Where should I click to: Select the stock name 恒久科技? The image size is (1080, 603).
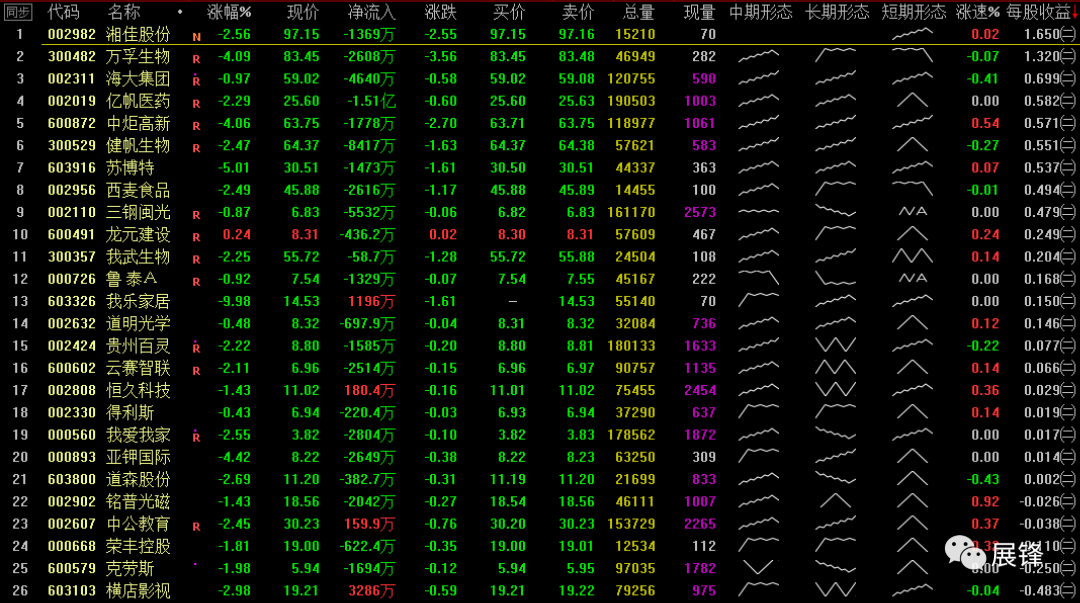(138, 390)
